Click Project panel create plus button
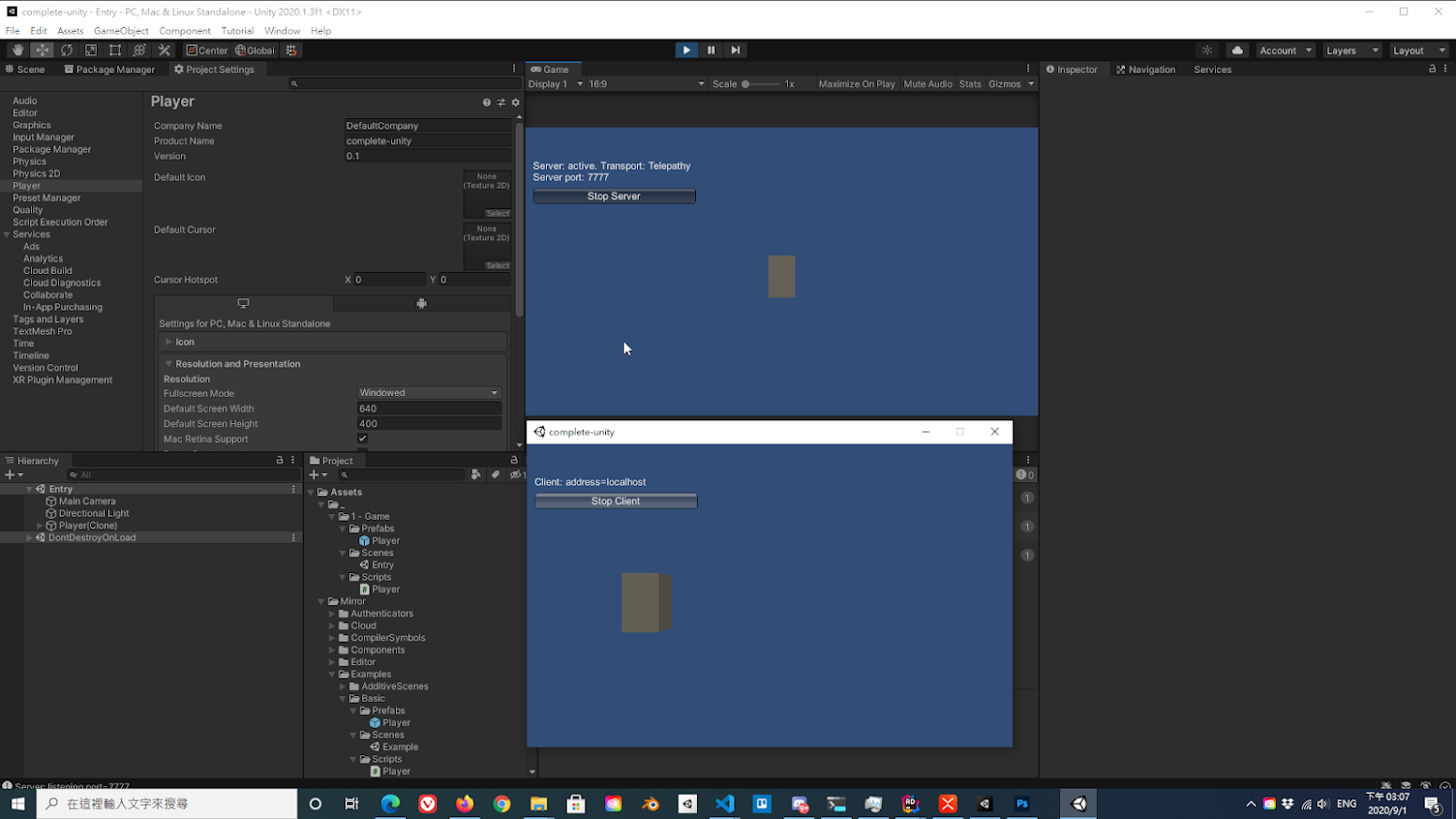 (317, 475)
